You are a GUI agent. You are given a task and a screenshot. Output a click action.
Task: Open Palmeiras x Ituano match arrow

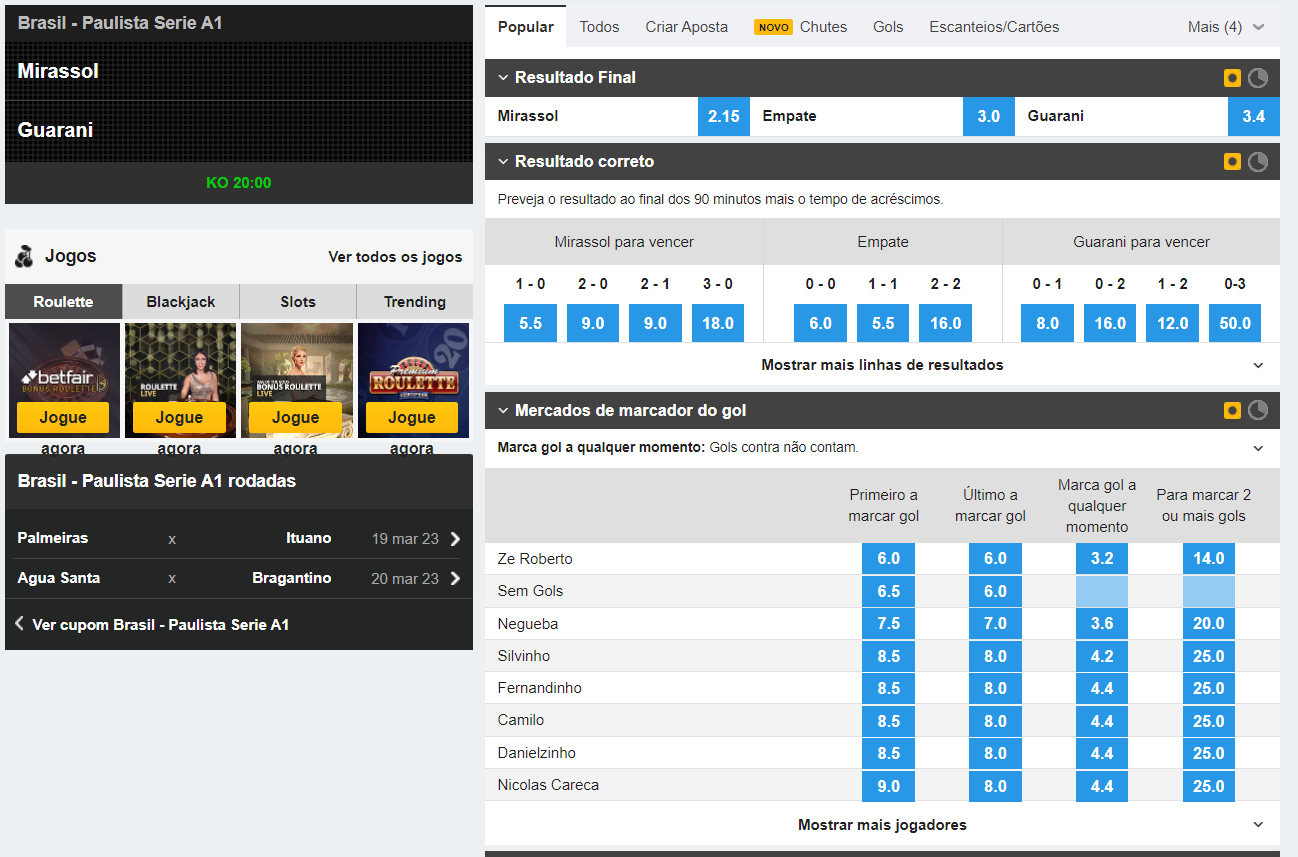[x=456, y=539]
